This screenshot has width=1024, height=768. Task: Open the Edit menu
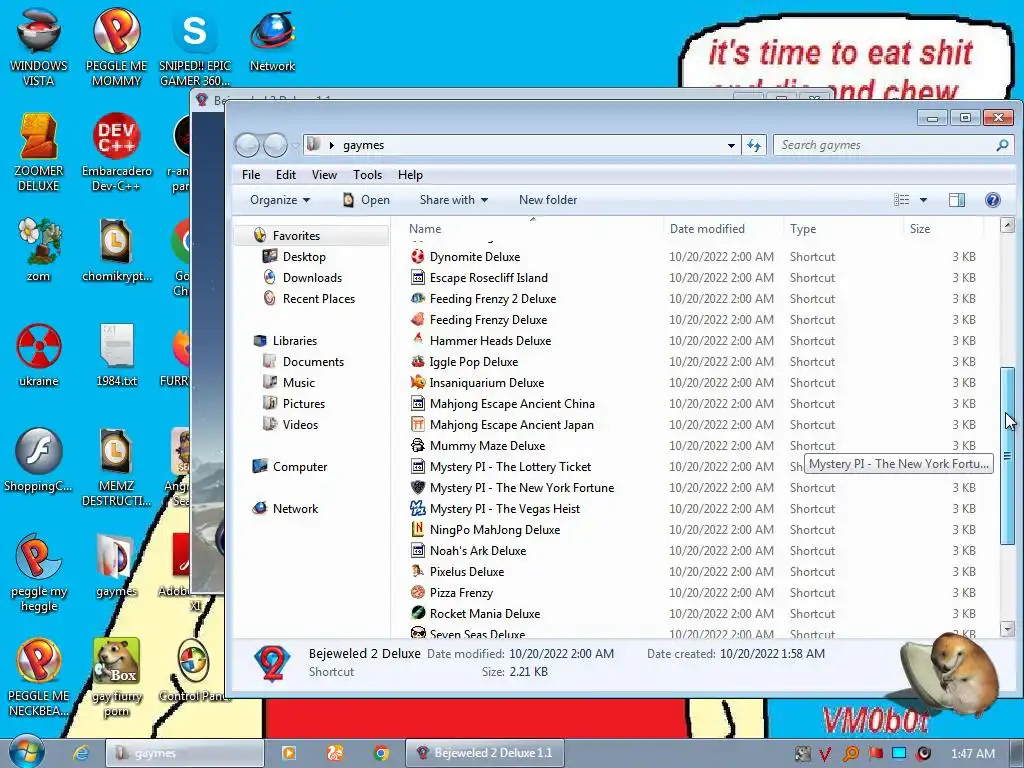click(285, 174)
